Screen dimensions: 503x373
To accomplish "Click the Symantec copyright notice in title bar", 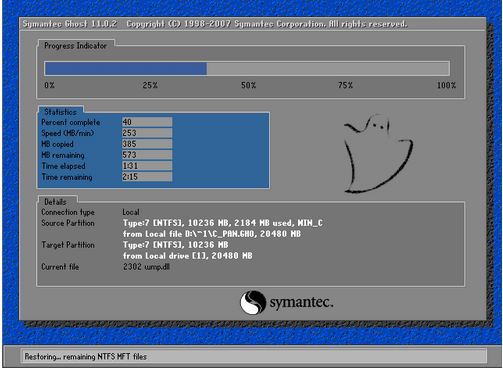I will point(267,24).
